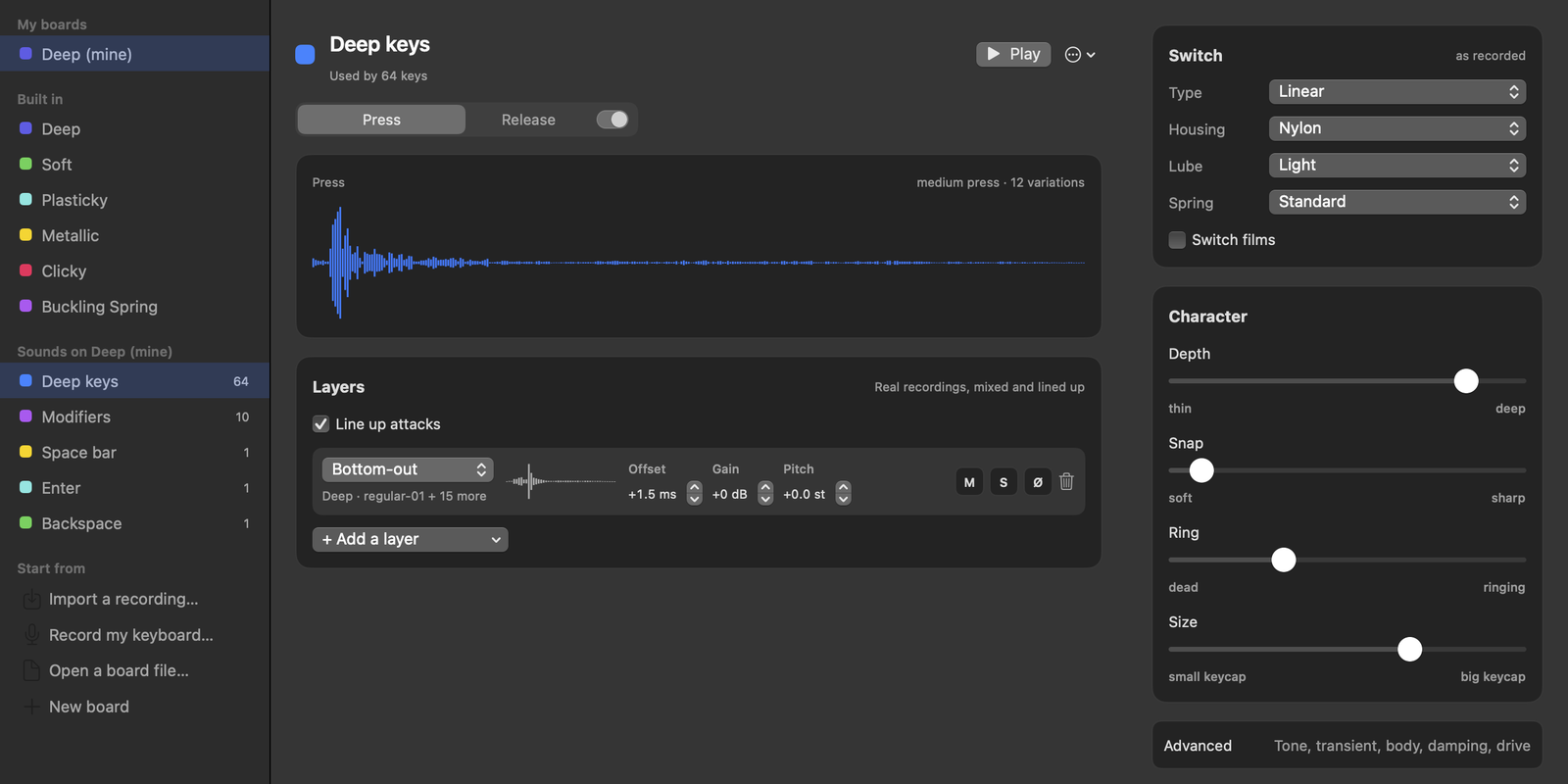This screenshot has width=1568, height=784.
Task: Open the switch Type dropdown
Action: 1396,92
